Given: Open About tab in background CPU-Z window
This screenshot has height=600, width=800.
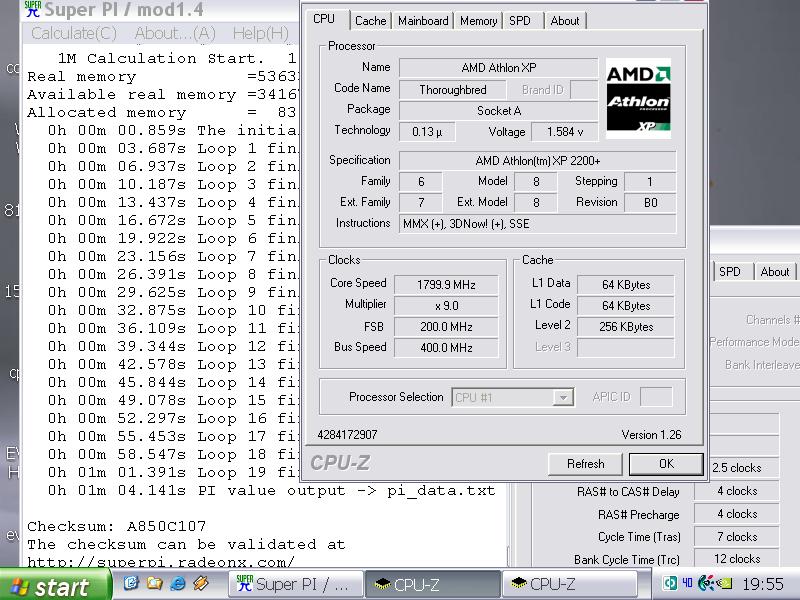Looking at the screenshot, I should (774, 272).
